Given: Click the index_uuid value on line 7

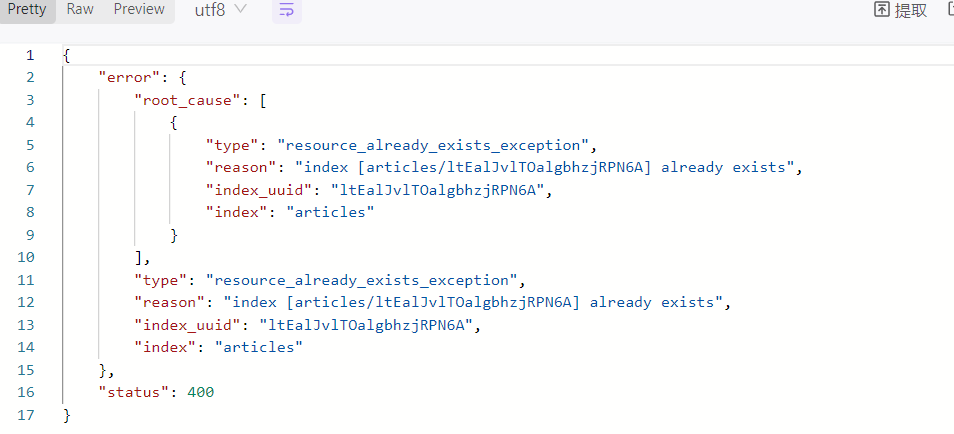Looking at the screenshot, I should (x=446, y=190).
